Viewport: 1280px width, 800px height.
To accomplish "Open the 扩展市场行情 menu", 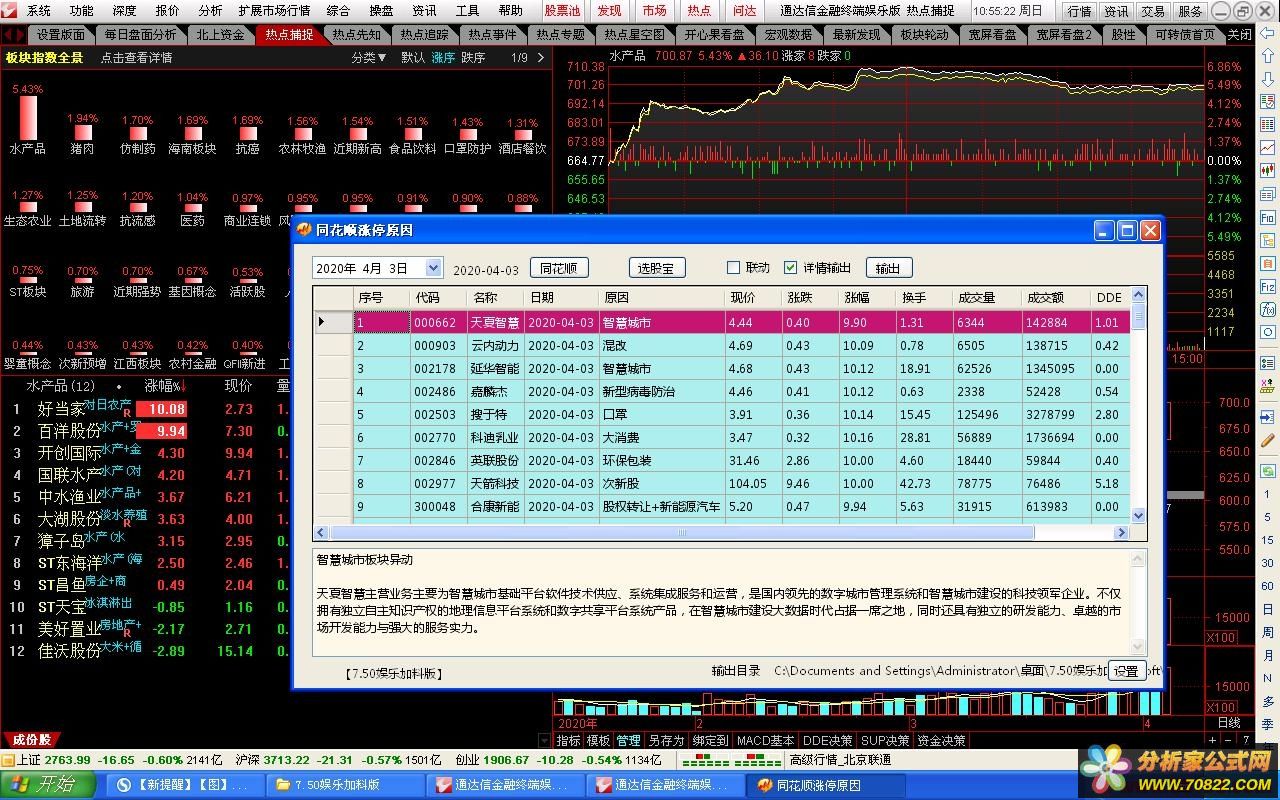I will [274, 11].
